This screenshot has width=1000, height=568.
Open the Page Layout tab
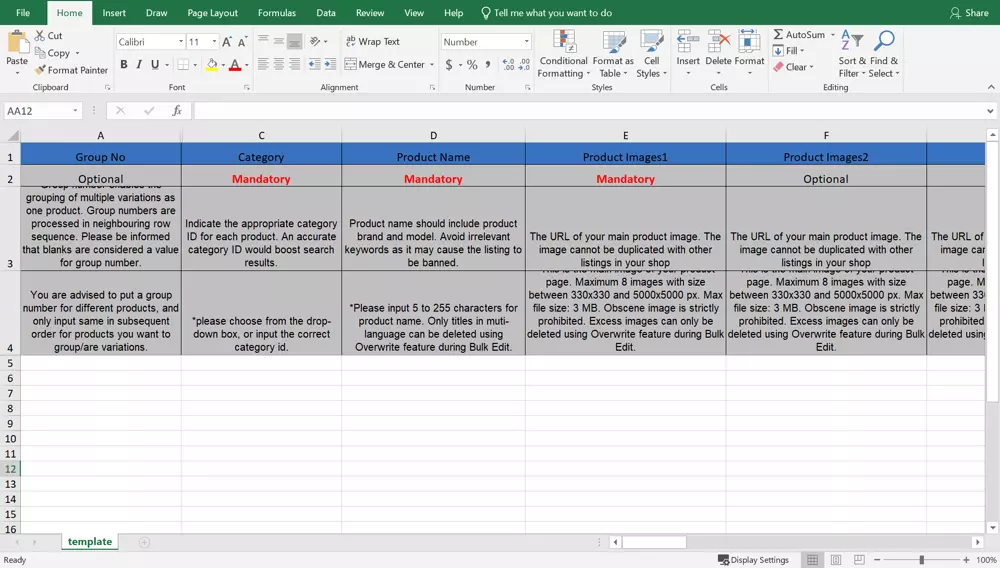tap(213, 13)
